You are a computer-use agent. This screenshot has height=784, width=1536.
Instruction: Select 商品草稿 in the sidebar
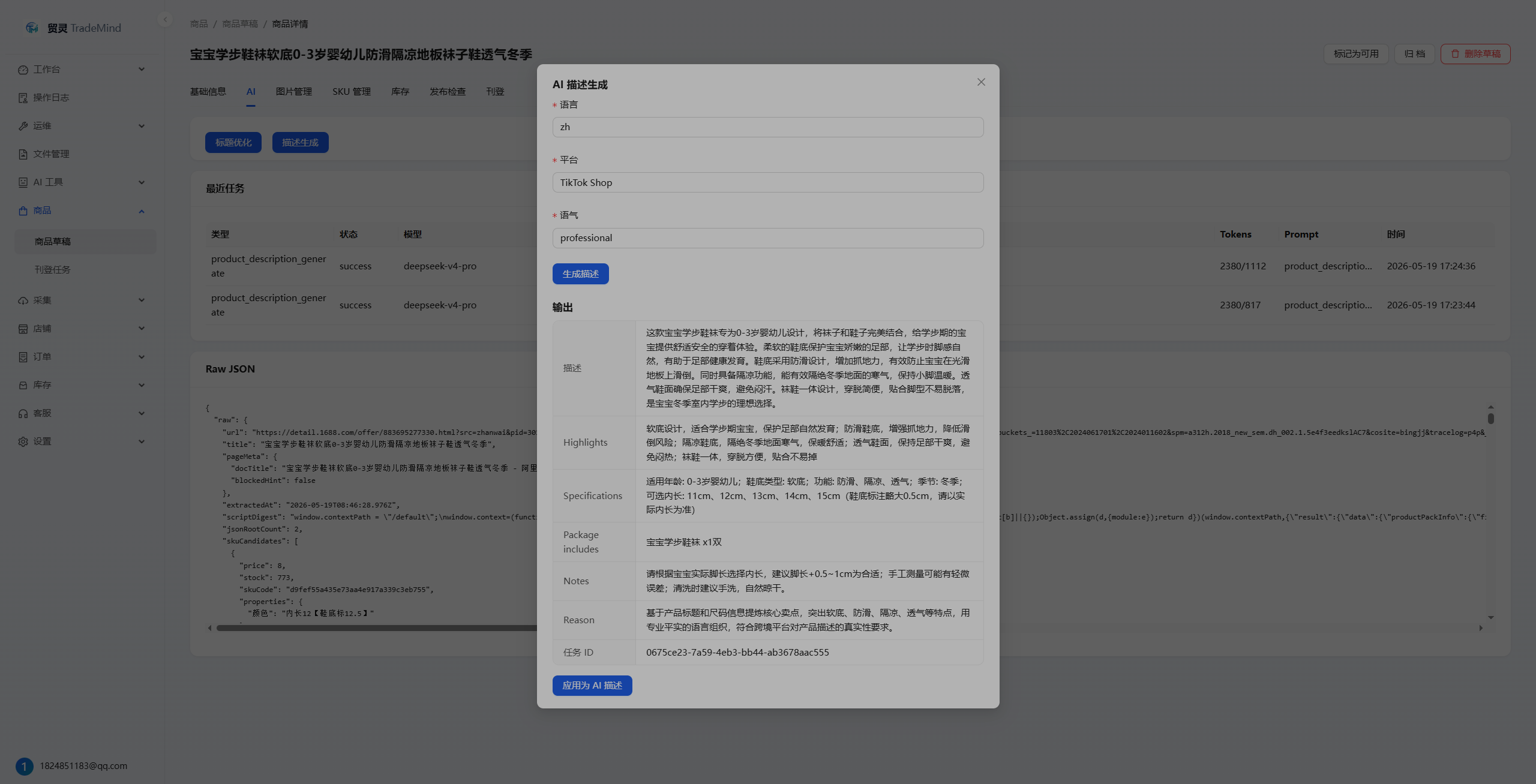point(85,242)
